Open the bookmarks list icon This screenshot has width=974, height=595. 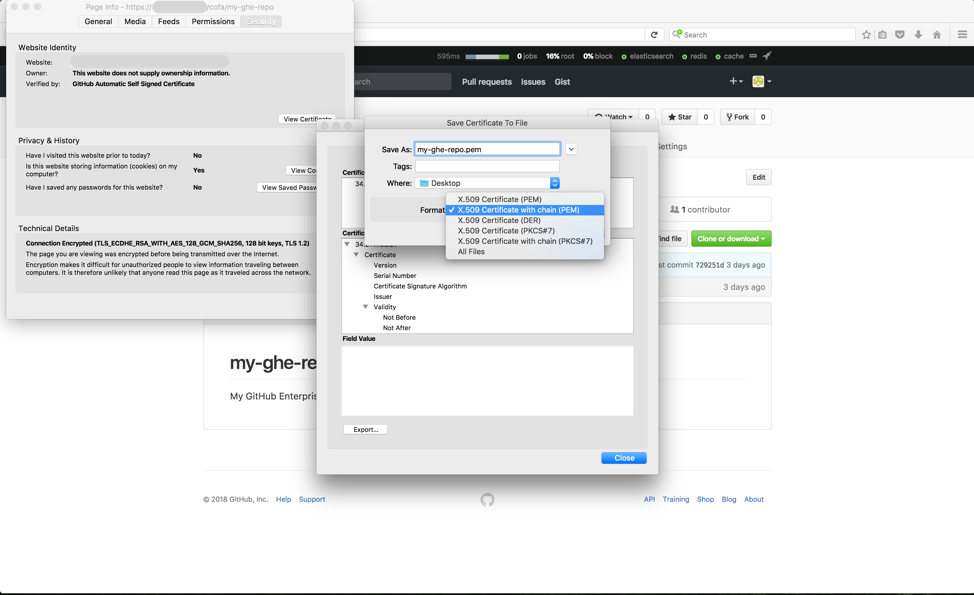[x=883, y=35]
